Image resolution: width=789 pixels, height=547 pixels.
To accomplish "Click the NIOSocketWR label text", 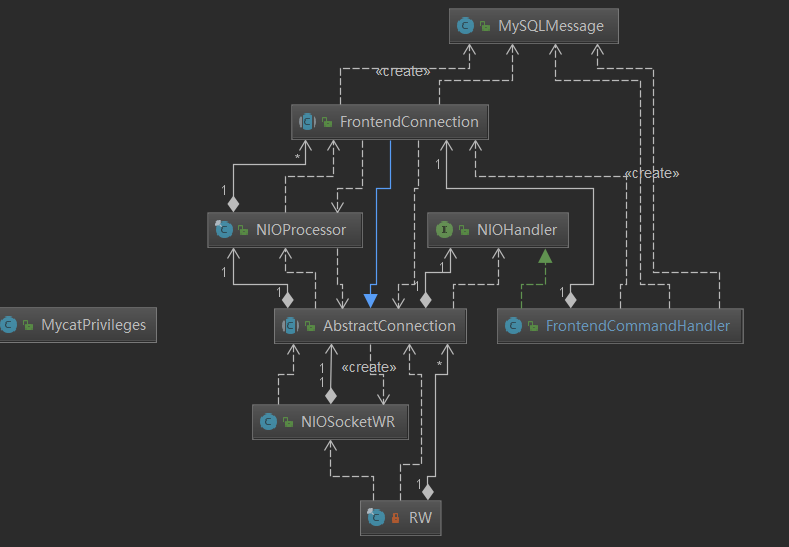I will point(348,422).
